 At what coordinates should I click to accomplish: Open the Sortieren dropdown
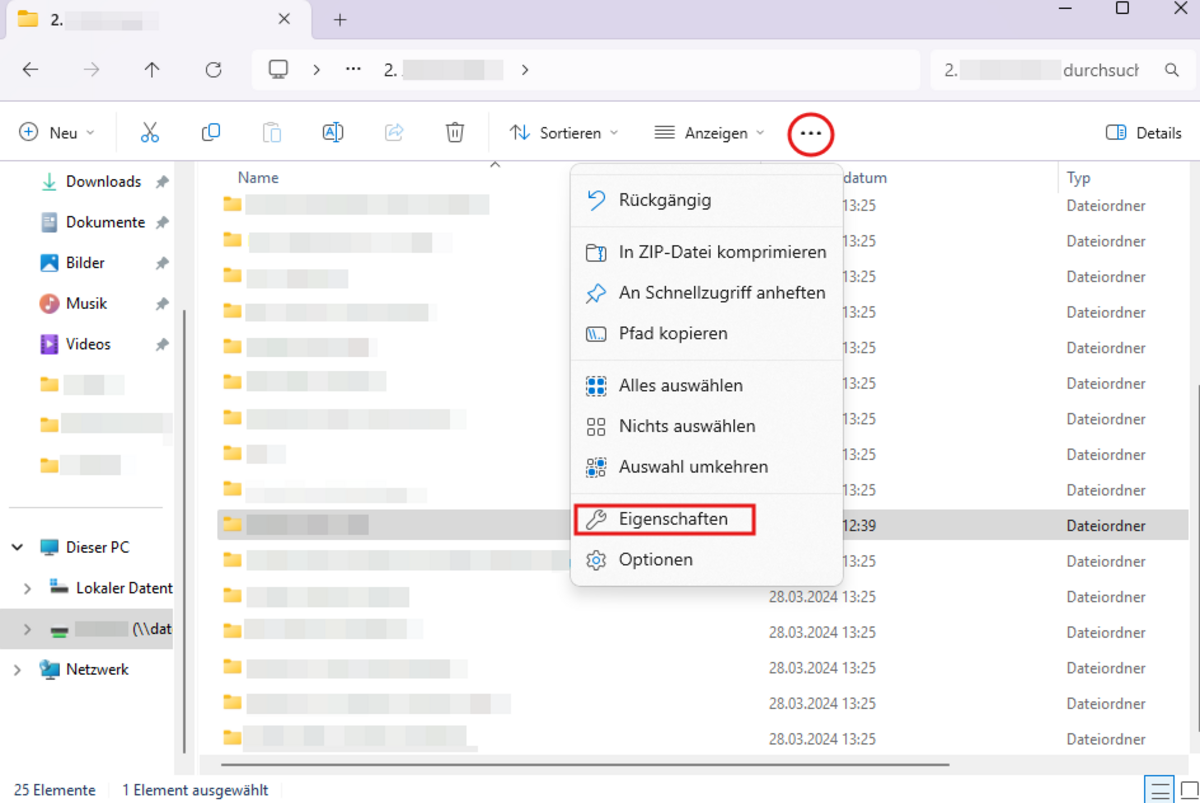[x=564, y=133]
